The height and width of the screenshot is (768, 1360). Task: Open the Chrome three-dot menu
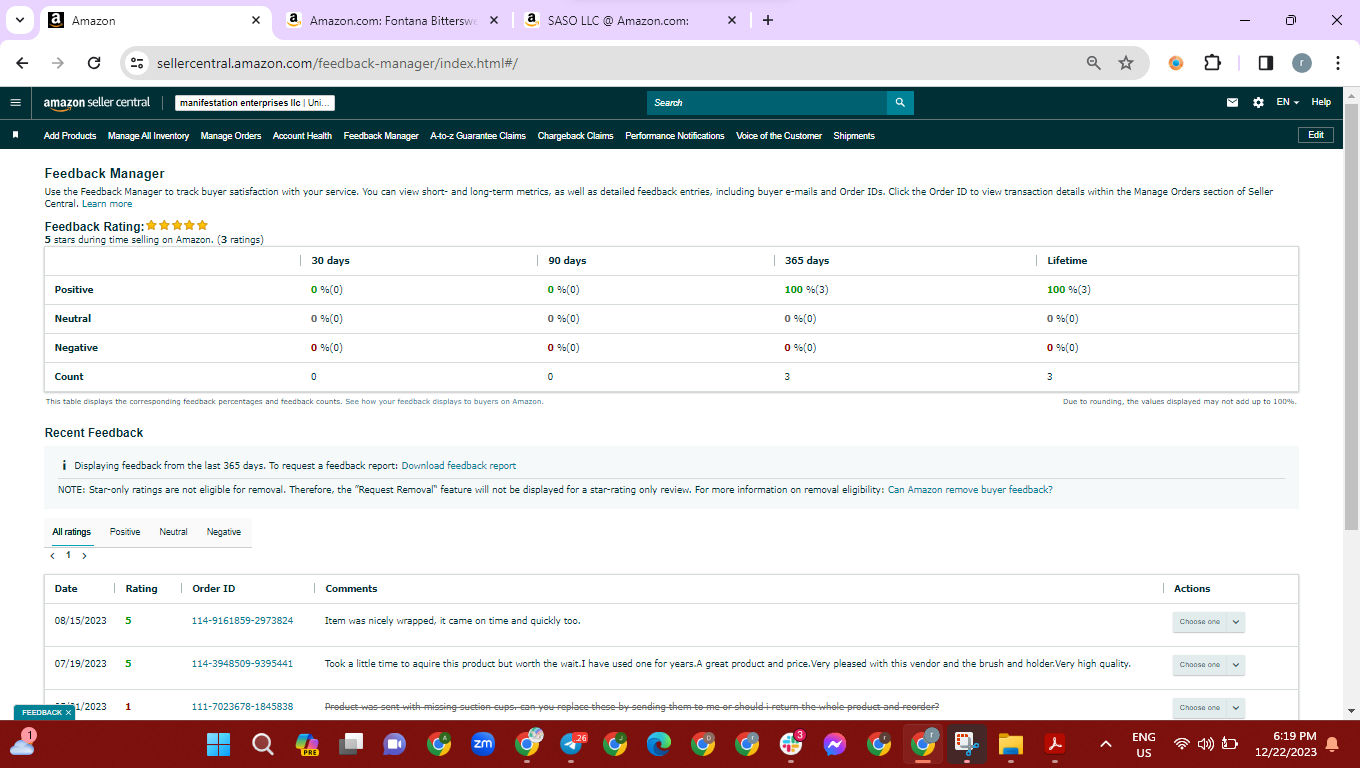point(1337,63)
